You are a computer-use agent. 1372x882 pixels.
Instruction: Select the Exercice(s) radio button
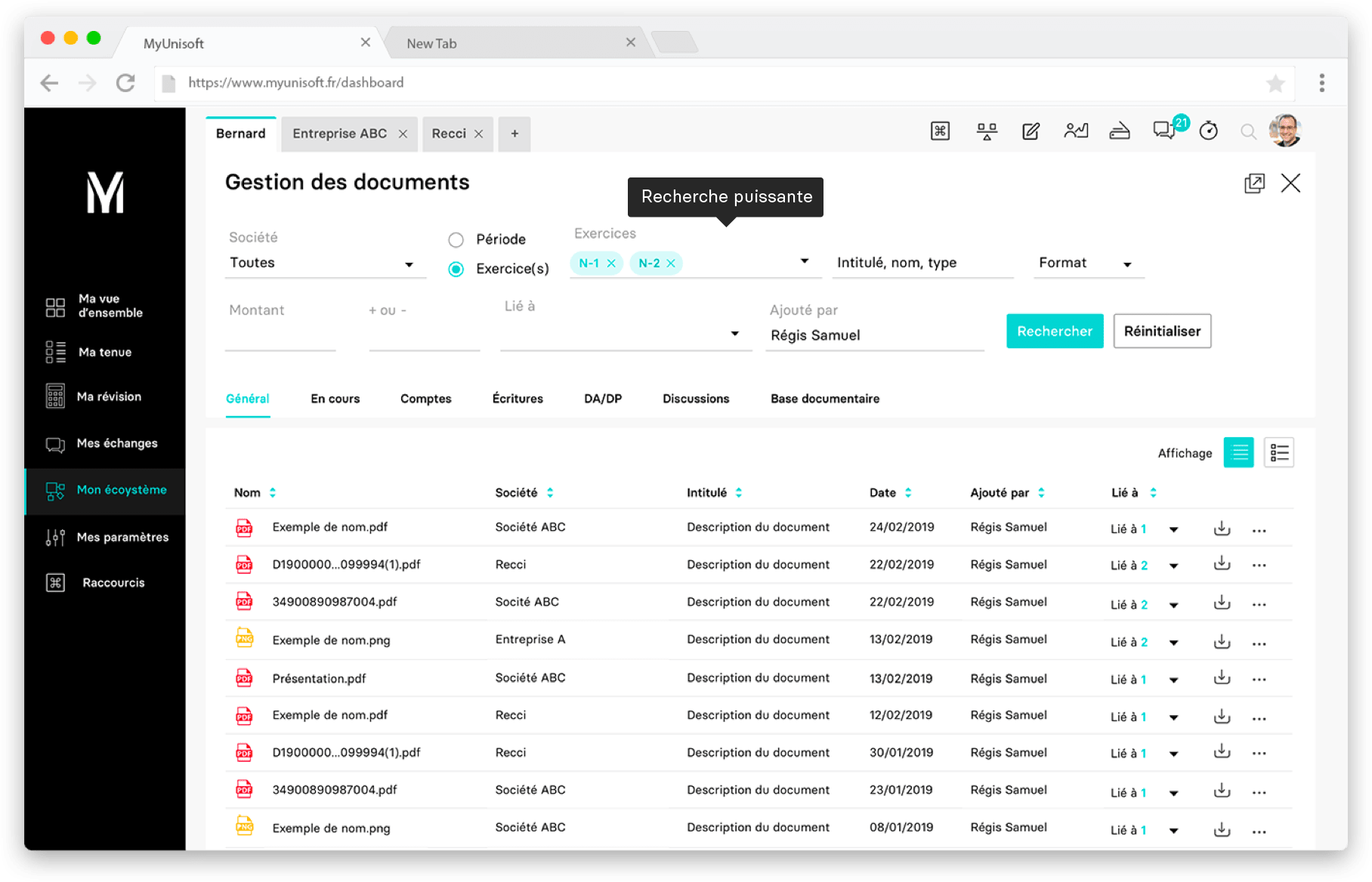(x=456, y=269)
